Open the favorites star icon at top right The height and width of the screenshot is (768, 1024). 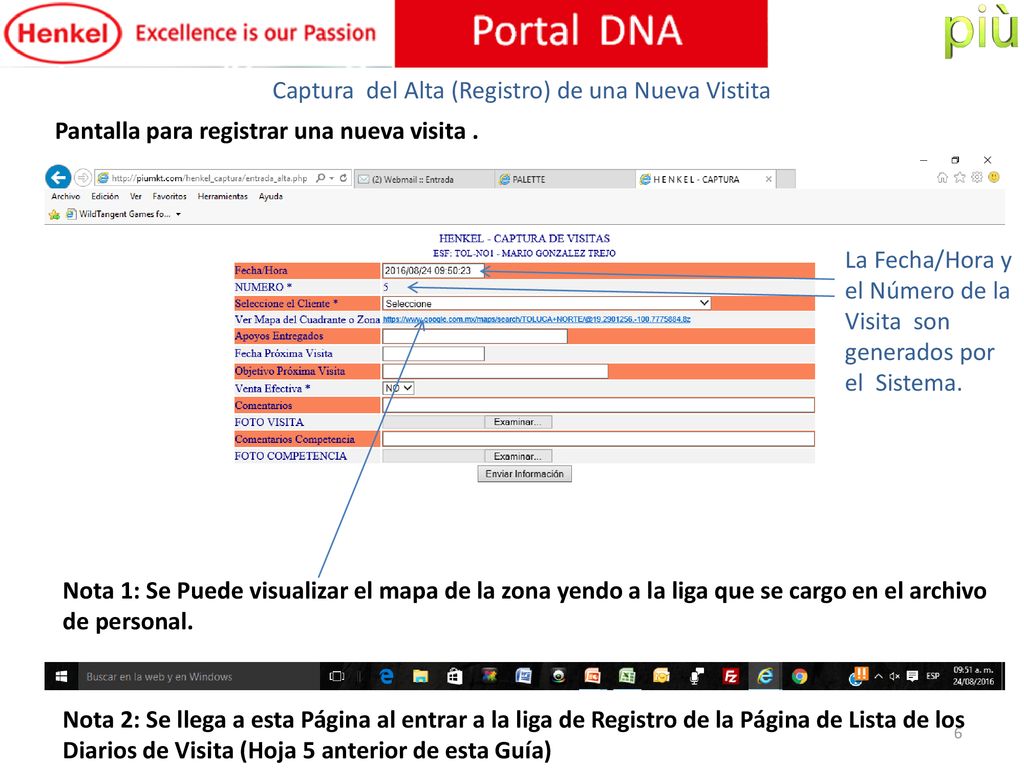[x=959, y=178]
